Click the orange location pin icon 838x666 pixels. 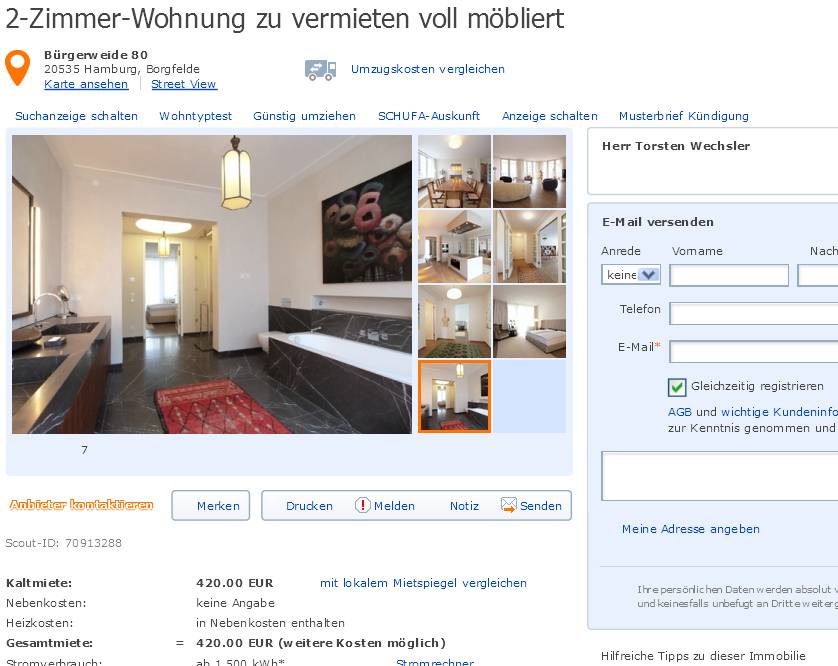click(x=17, y=67)
